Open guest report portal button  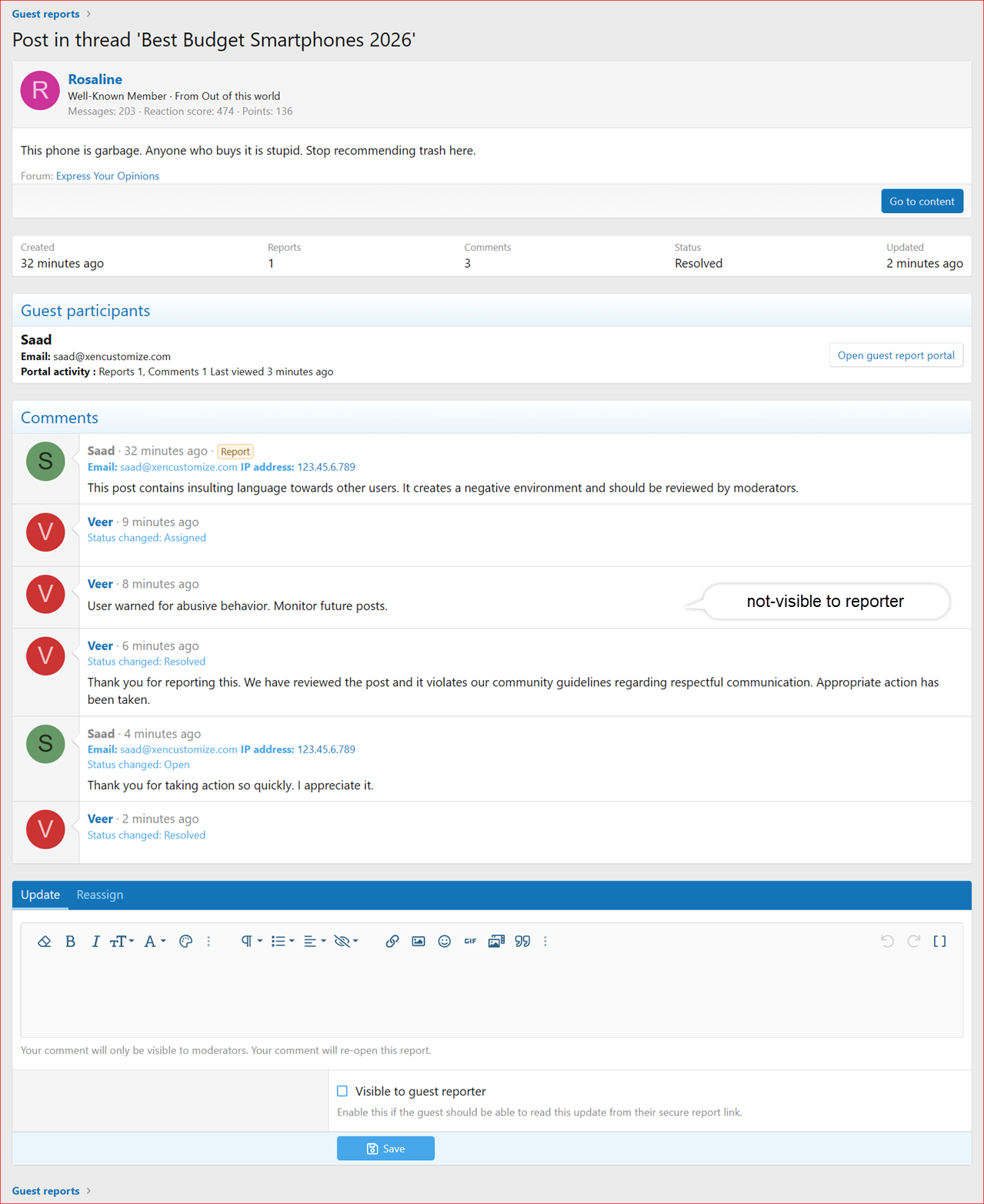tap(896, 355)
